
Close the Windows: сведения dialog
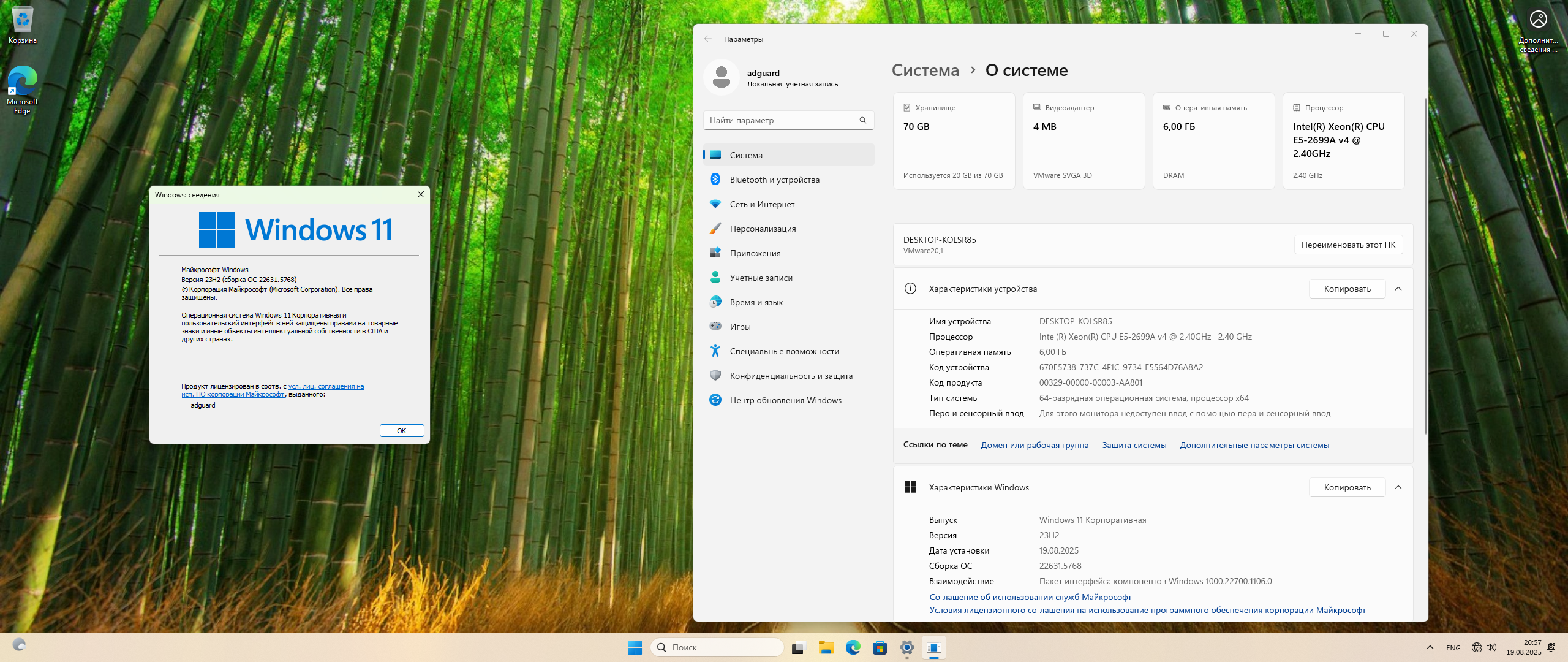pyautogui.click(x=421, y=194)
